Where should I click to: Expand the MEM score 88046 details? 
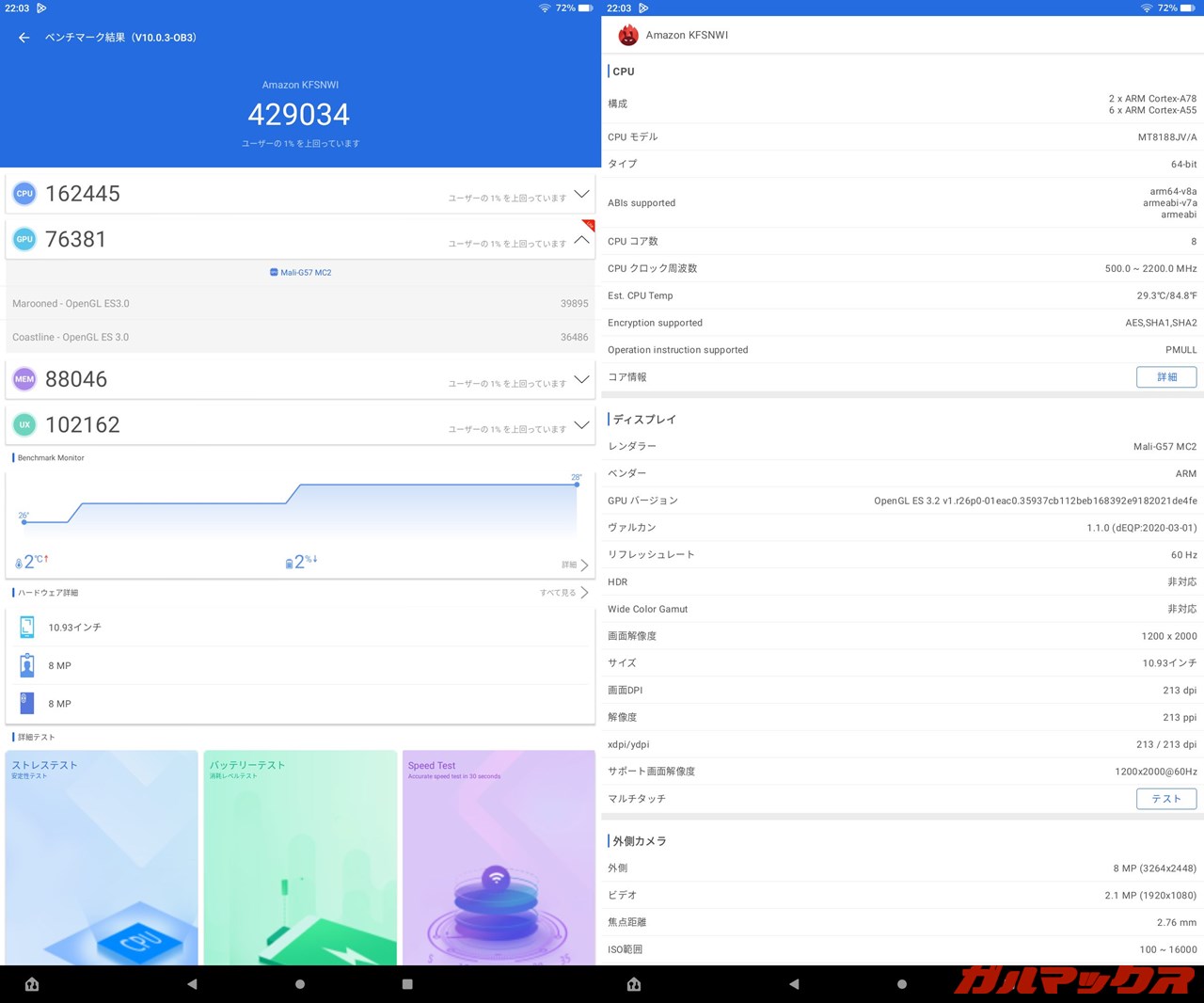click(x=581, y=379)
